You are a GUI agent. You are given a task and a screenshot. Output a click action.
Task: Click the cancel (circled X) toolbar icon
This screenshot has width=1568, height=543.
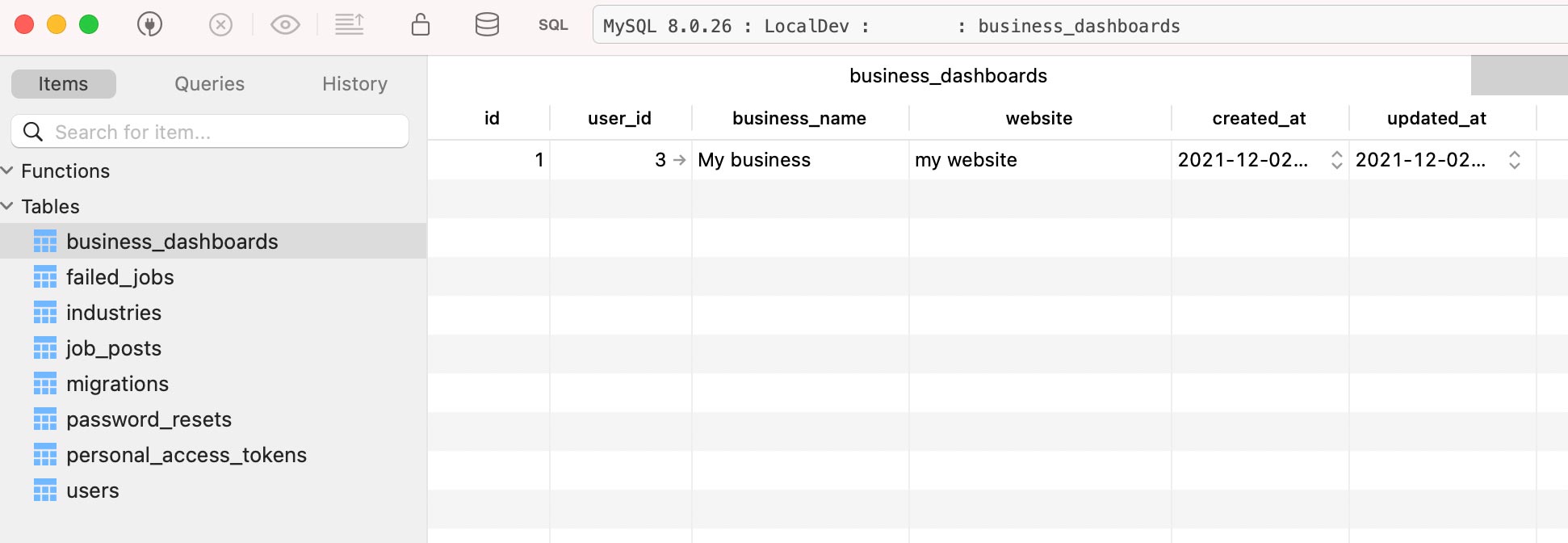point(220,25)
